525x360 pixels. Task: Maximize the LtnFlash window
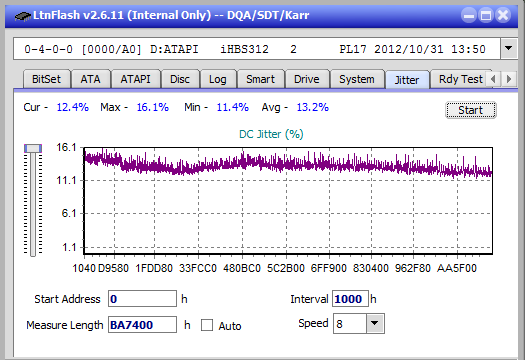[x=486, y=15]
